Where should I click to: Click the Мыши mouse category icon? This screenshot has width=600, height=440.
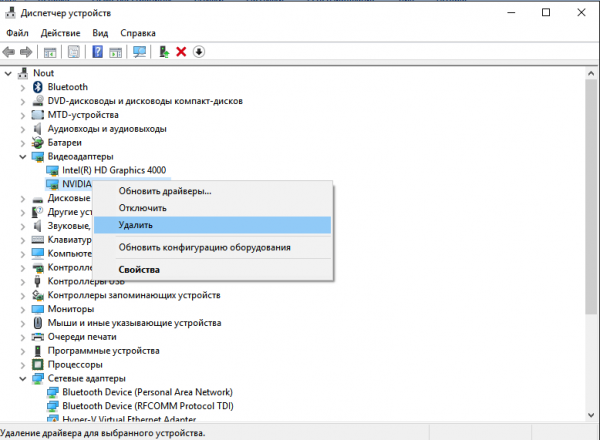tap(38, 323)
